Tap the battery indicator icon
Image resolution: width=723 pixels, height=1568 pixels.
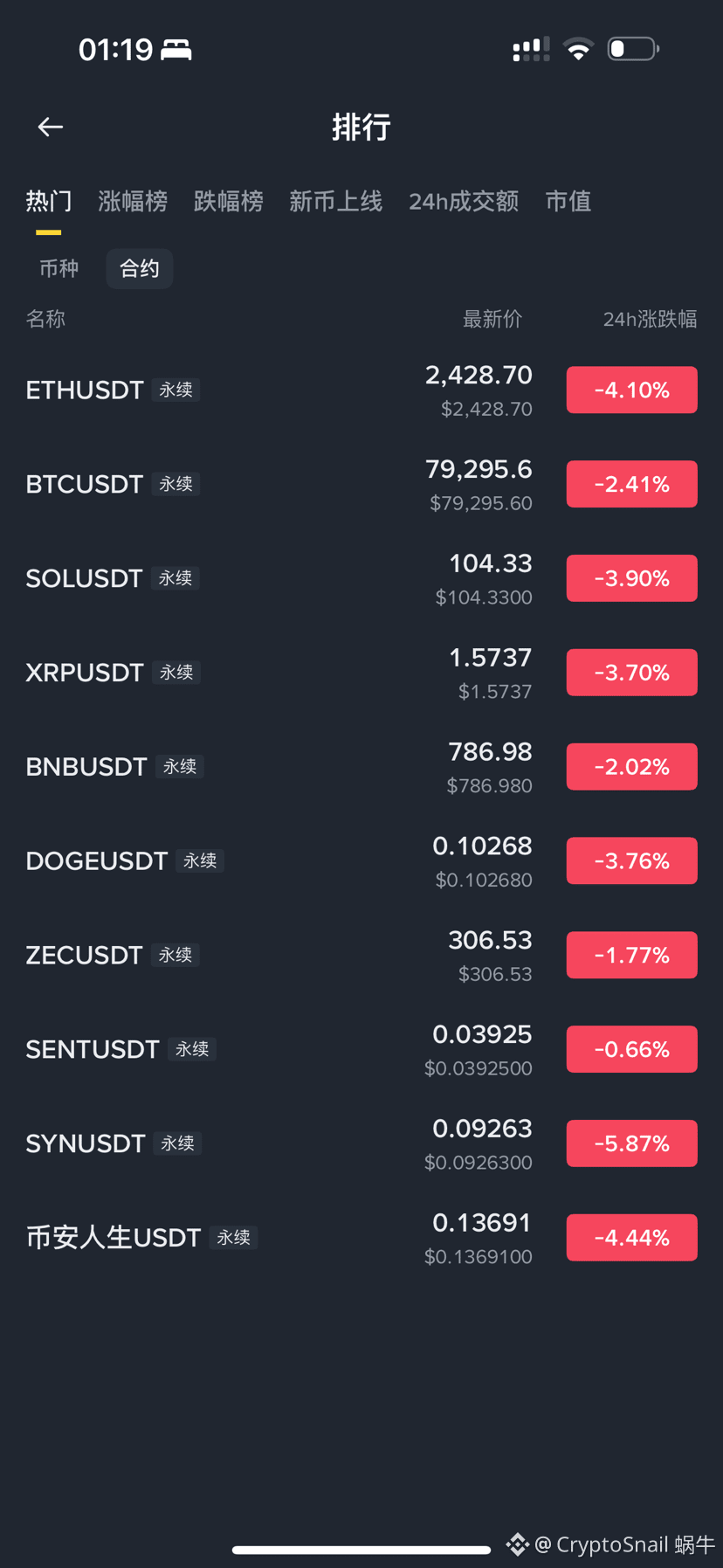point(633,49)
